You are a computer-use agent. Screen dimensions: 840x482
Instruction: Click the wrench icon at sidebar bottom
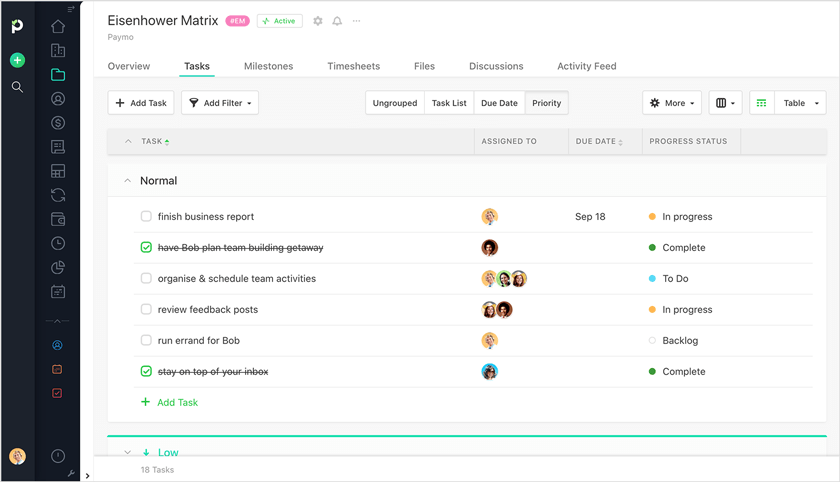coord(71,473)
